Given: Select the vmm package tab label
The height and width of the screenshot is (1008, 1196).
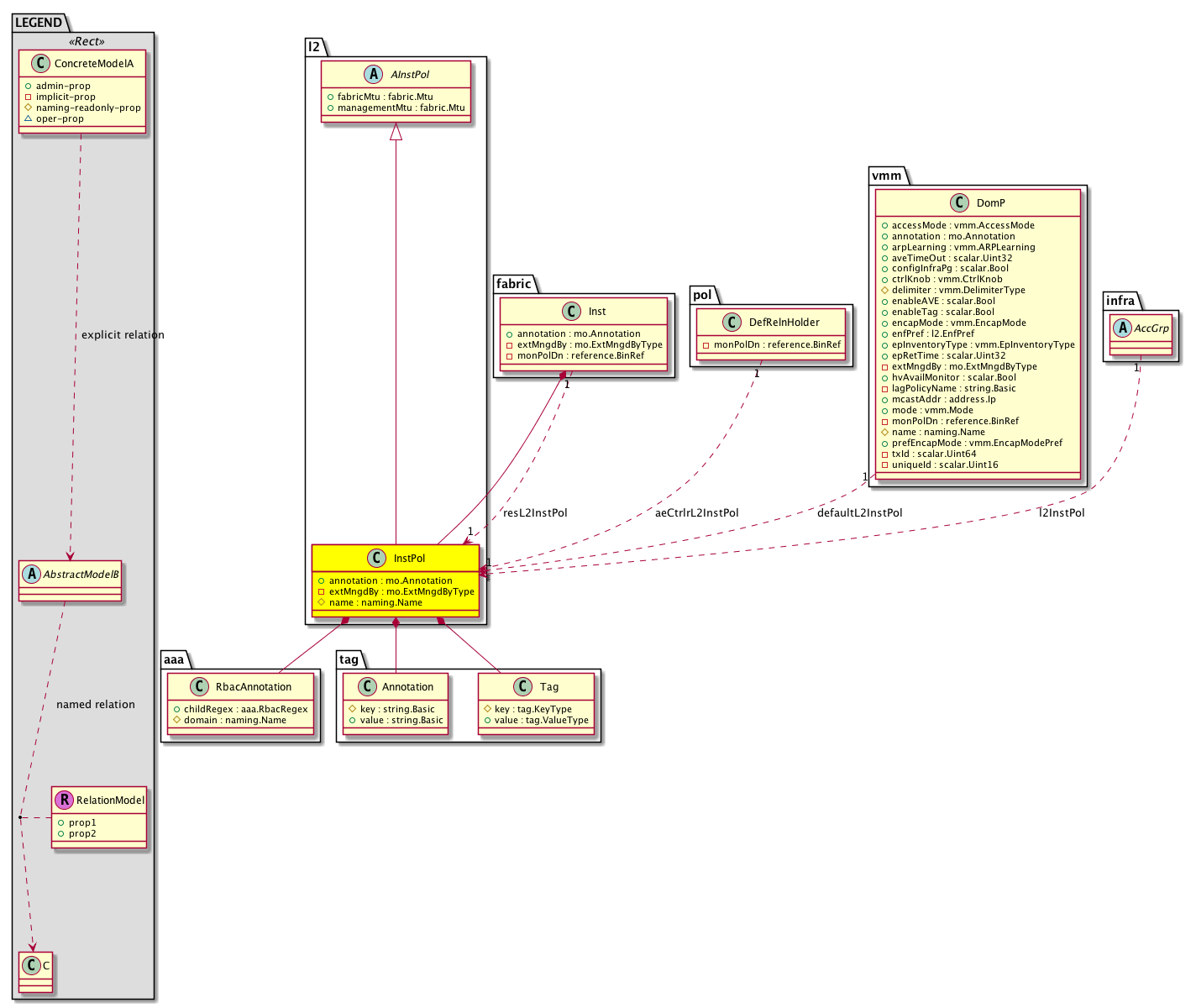Looking at the screenshot, I should click(x=887, y=175).
